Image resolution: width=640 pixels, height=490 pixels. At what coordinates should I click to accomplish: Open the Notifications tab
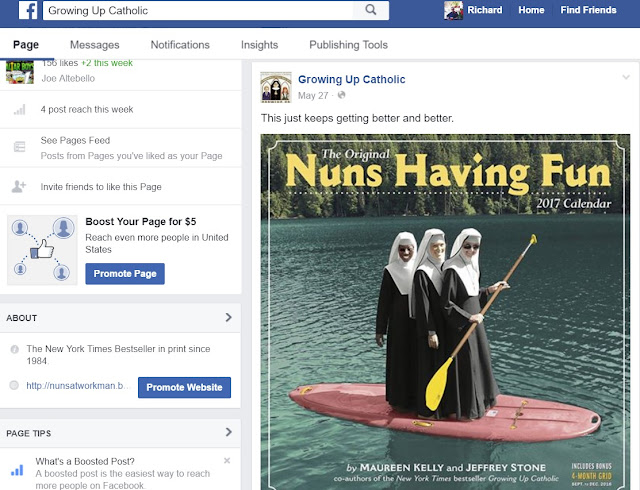(x=180, y=45)
